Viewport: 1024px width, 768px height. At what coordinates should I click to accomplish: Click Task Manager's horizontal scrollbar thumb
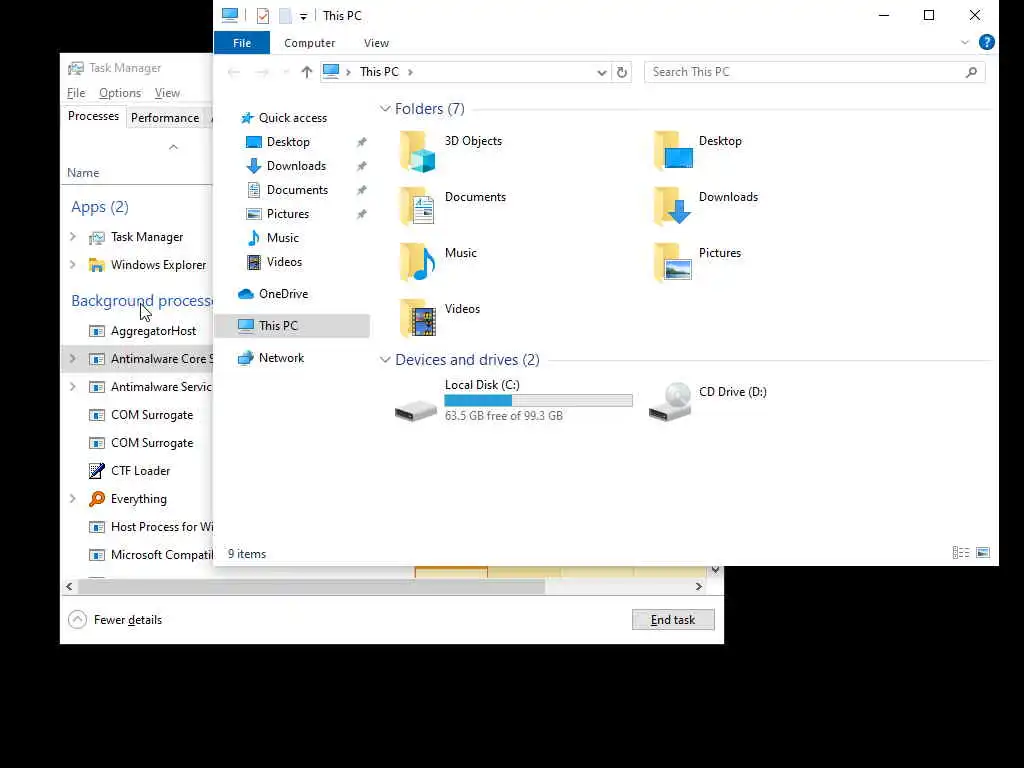[x=311, y=586]
